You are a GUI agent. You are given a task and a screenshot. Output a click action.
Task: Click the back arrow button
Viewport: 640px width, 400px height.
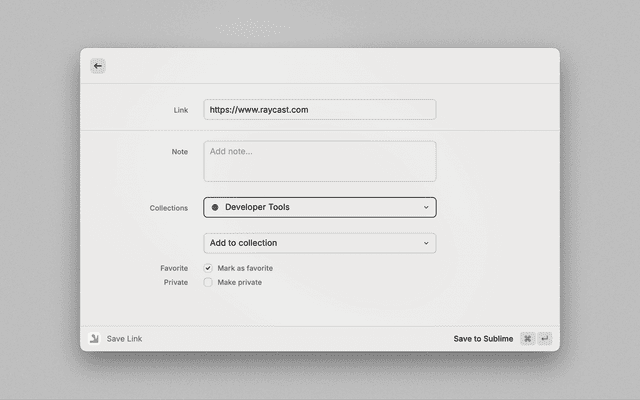(x=97, y=66)
